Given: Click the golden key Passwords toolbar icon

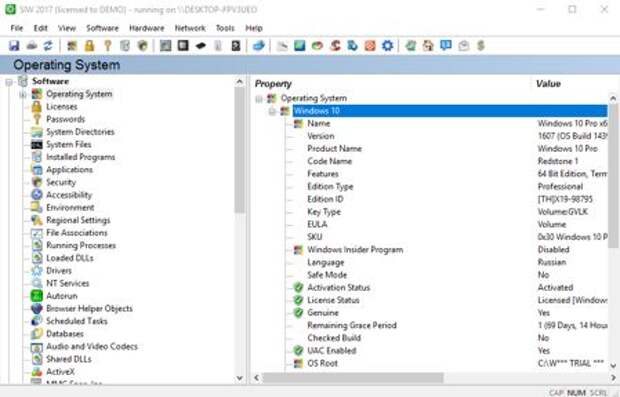Looking at the screenshot, I should pos(108,46).
